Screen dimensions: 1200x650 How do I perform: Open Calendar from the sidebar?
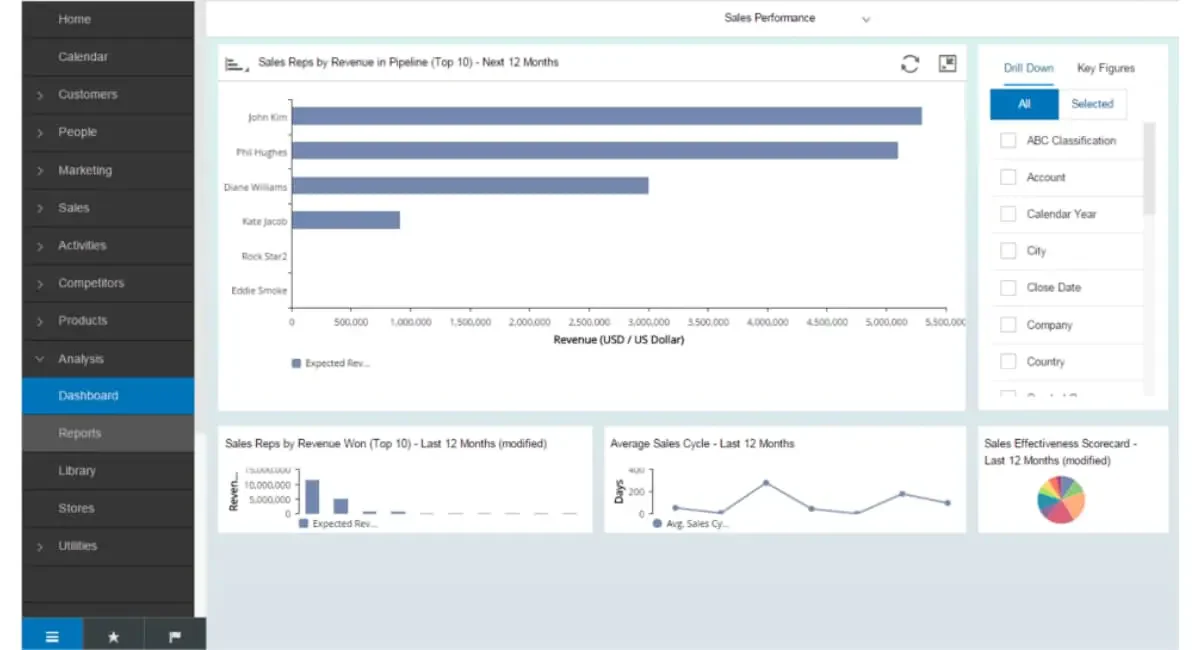click(x=108, y=57)
